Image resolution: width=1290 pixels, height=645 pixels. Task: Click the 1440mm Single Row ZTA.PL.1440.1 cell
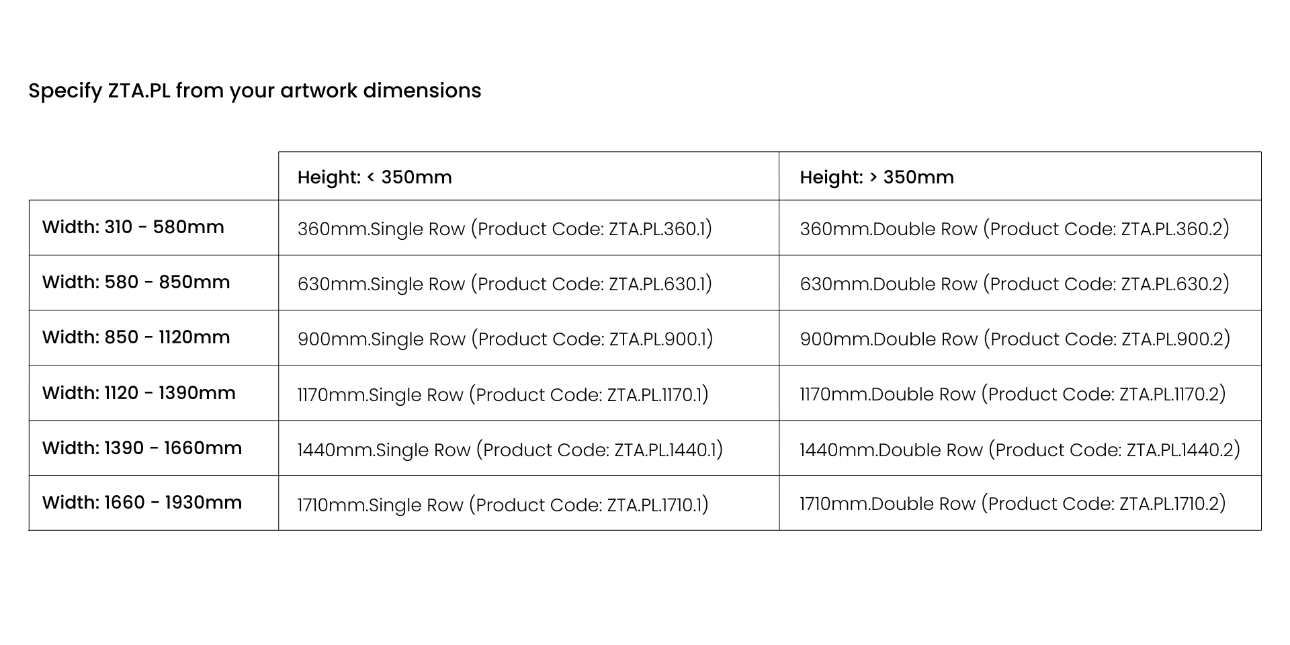pyautogui.click(x=510, y=449)
